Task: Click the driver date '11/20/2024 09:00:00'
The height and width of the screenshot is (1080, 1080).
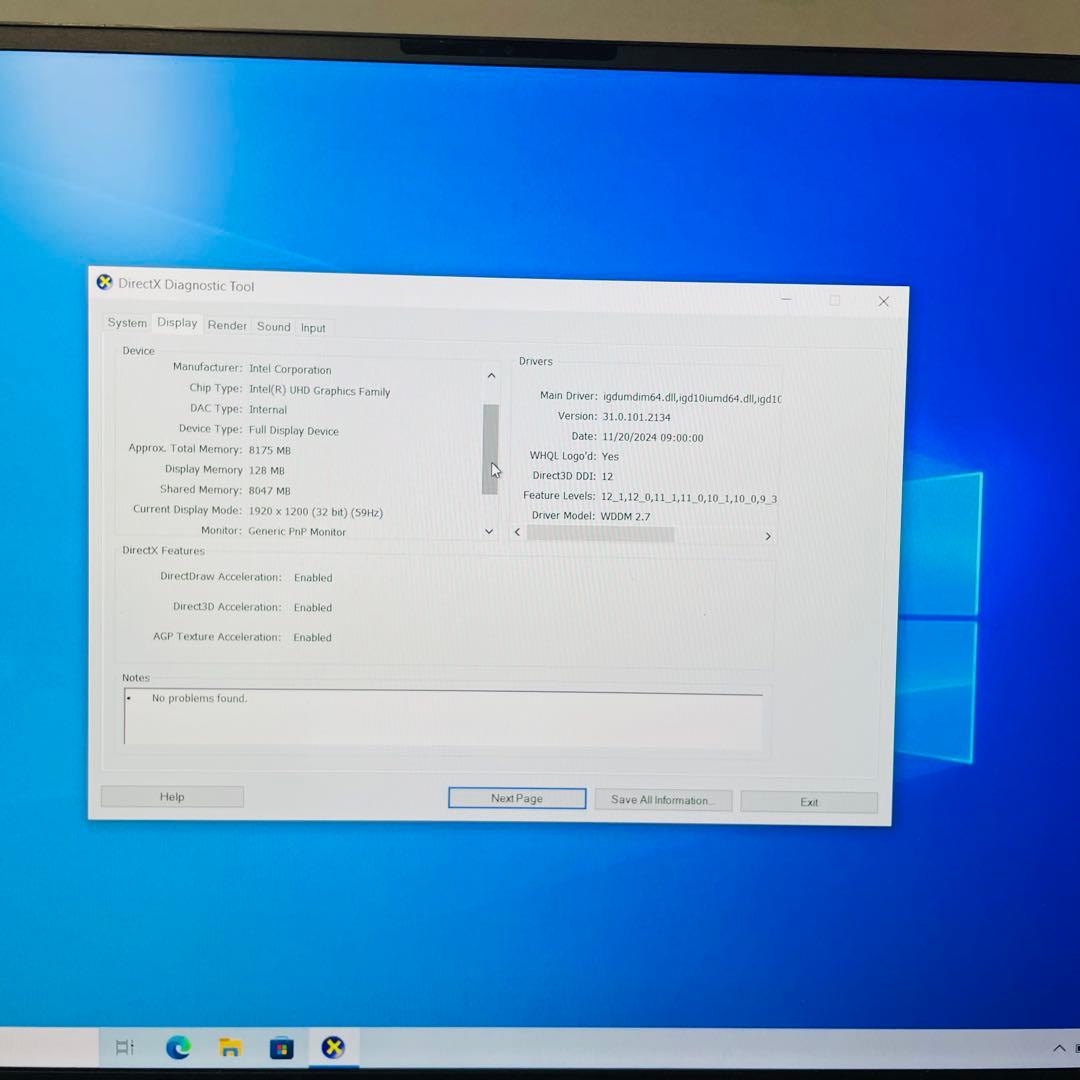Action: tap(652, 437)
